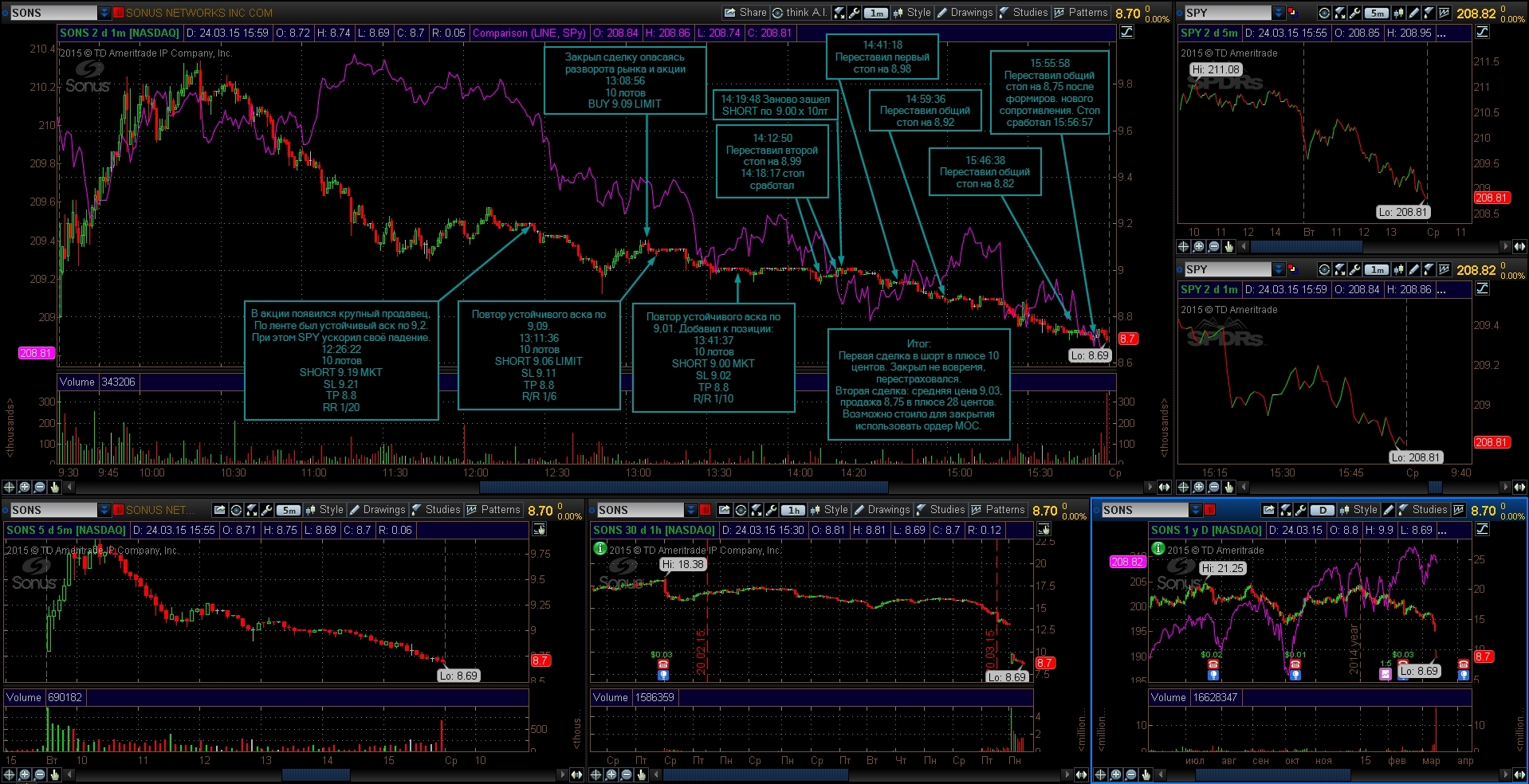Open wrench settings icon in main SONS 1m chart
1529x784 pixels.
[x=855, y=13]
